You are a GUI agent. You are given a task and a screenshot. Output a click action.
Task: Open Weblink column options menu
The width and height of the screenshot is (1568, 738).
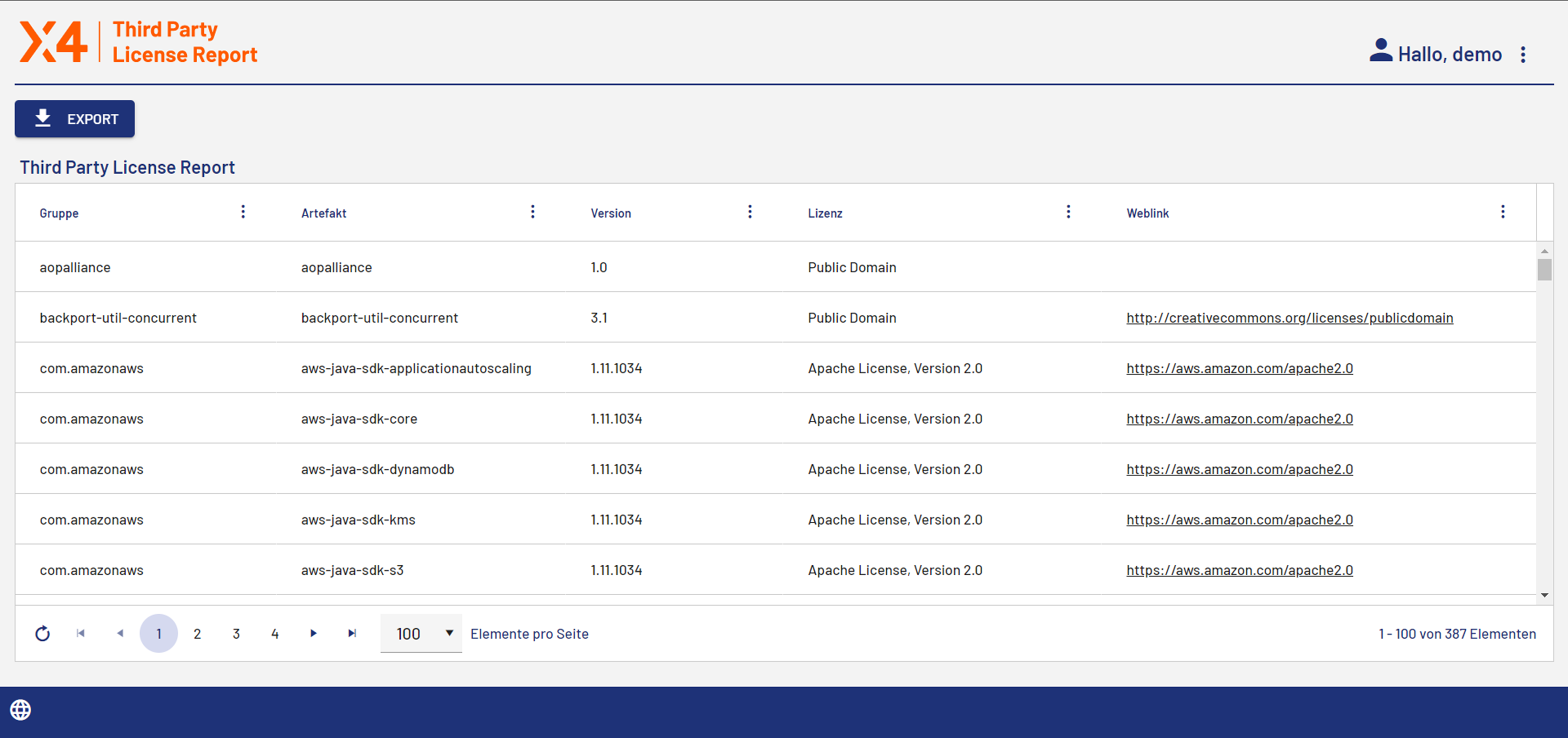[1503, 212]
